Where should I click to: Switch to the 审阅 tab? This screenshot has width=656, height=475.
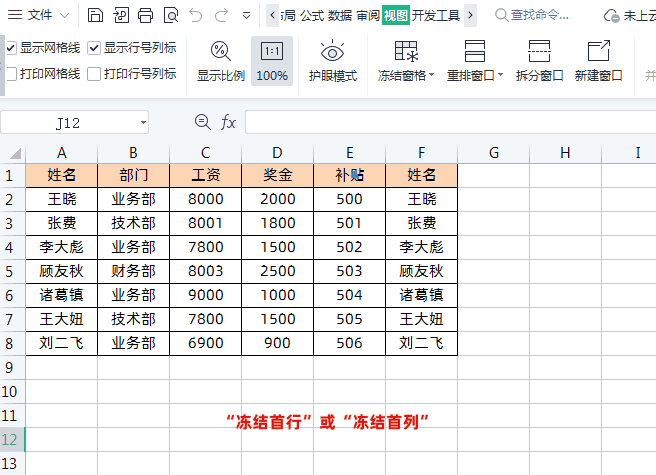coord(368,15)
